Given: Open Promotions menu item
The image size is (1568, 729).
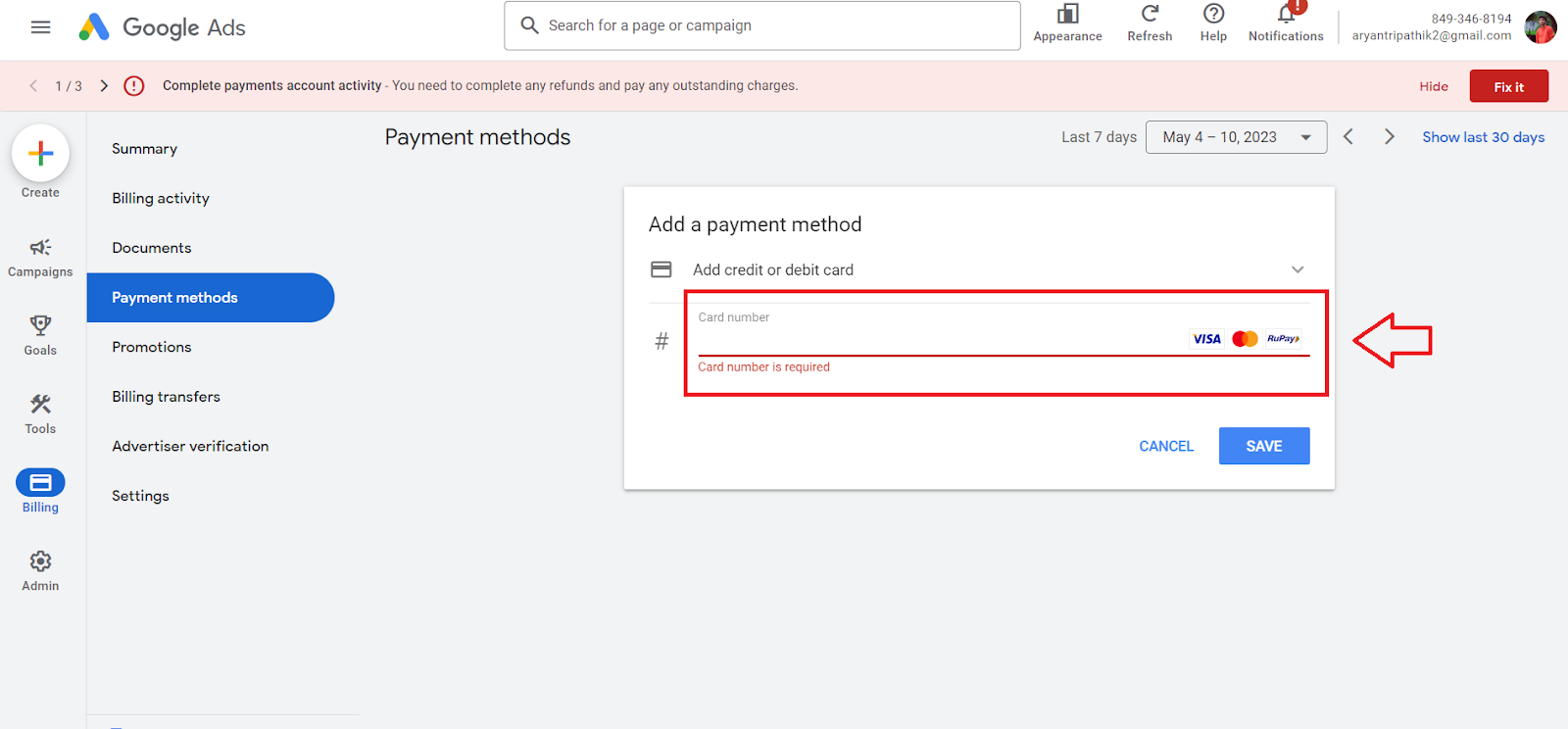Looking at the screenshot, I should [152, 347].
